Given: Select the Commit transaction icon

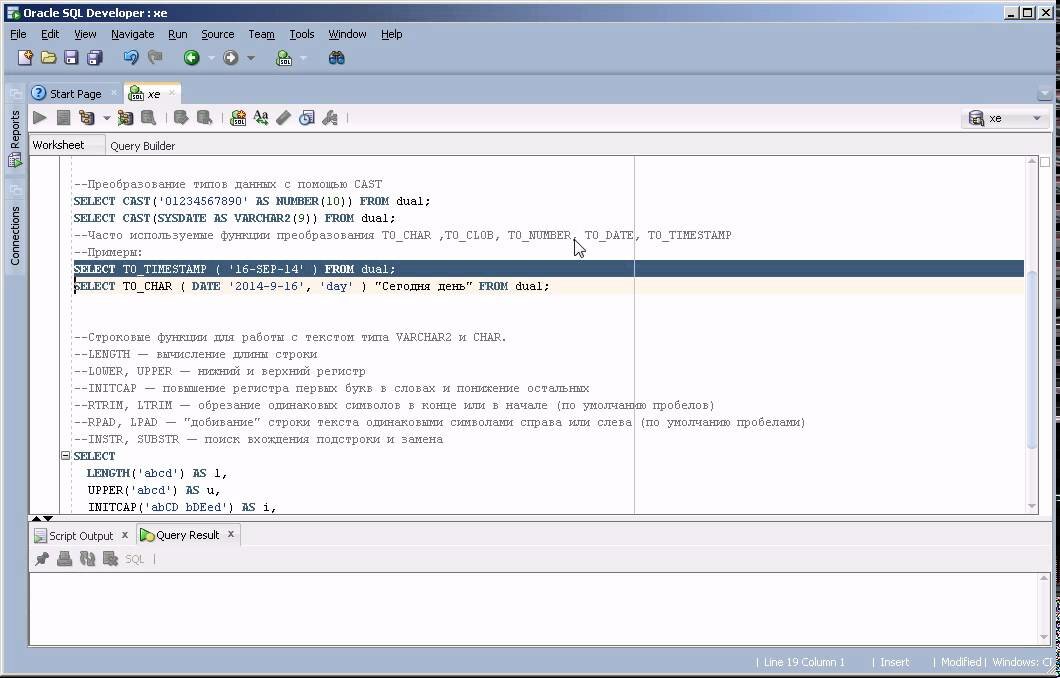Looking at the screenshot, I should pyautogui.click(x=179, y=117).
